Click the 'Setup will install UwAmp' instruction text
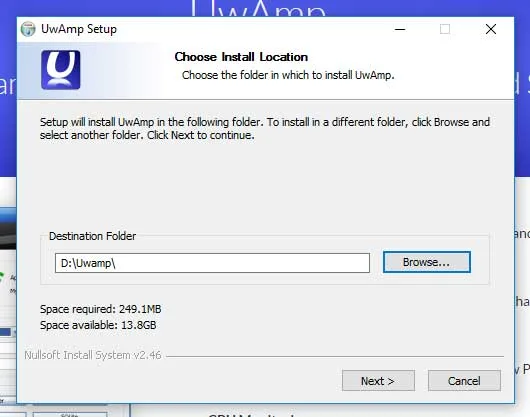Viewport: 530px width, 417px height. [x=265, y=128]
